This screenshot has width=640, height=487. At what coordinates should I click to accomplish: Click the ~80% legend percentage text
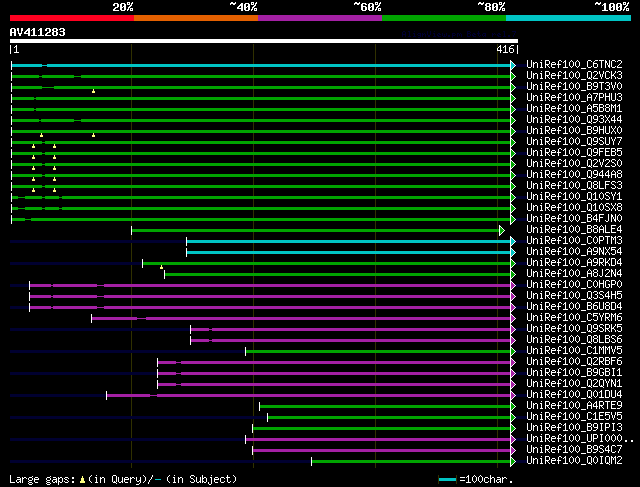[491, 7]
